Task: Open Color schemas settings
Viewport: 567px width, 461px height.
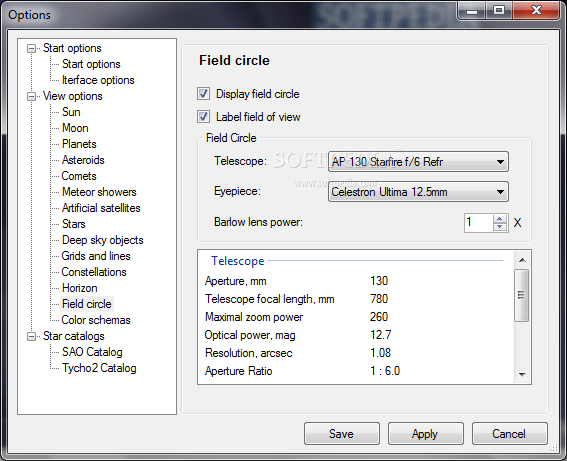Action: click(96, 320)
